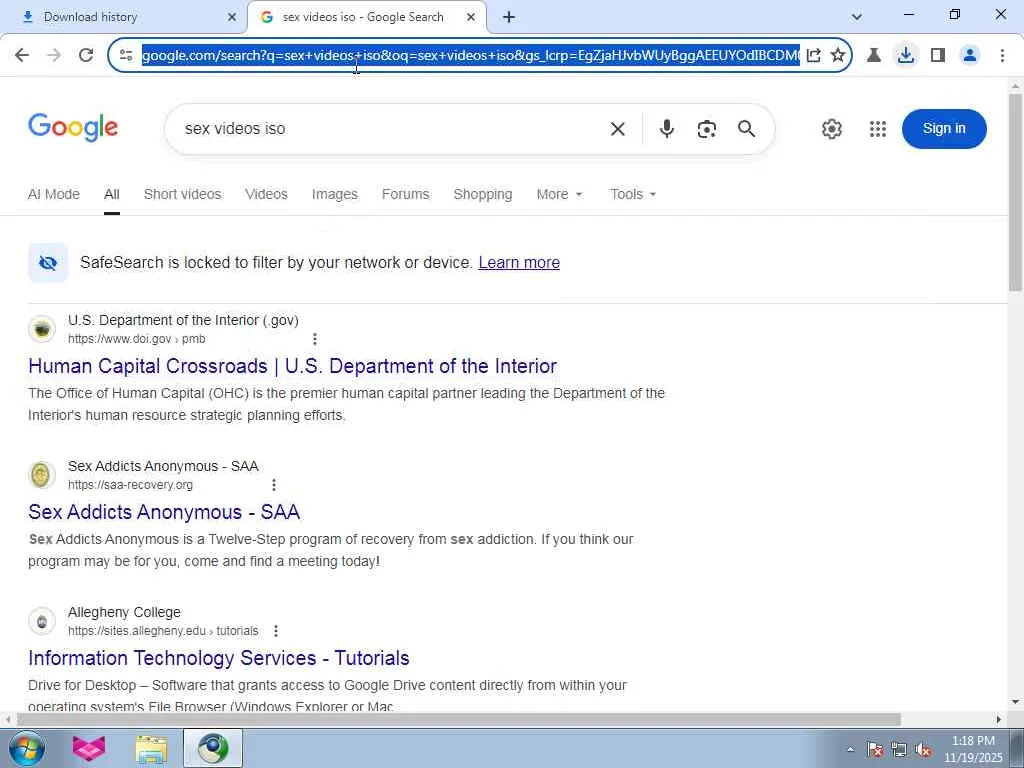Screen dimensions: 1024x768
Task: Switch to AI Mode tab
Action: click(54, 195)
